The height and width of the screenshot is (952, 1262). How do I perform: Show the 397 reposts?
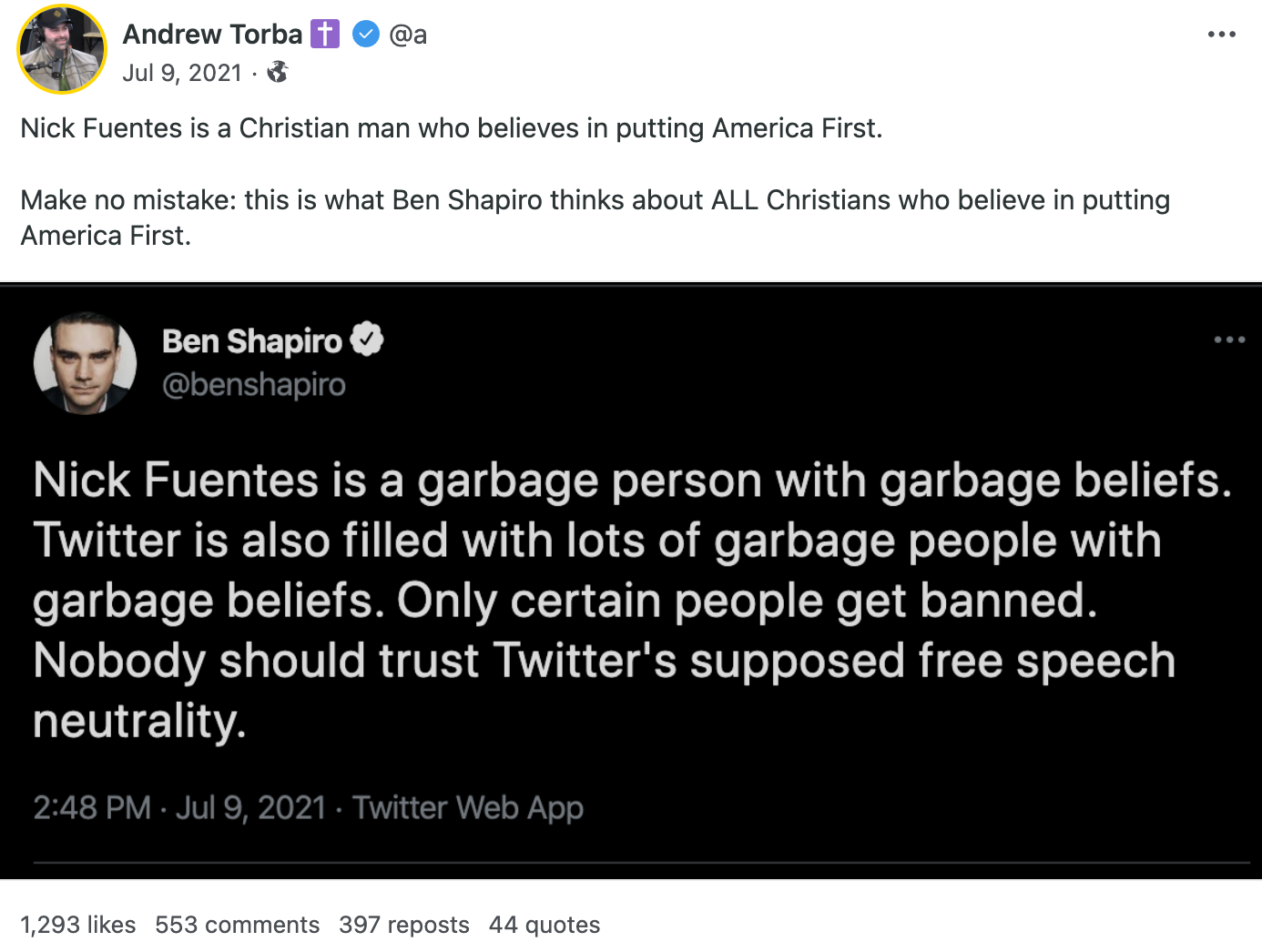pyautogui.click(x=404, y=925)
